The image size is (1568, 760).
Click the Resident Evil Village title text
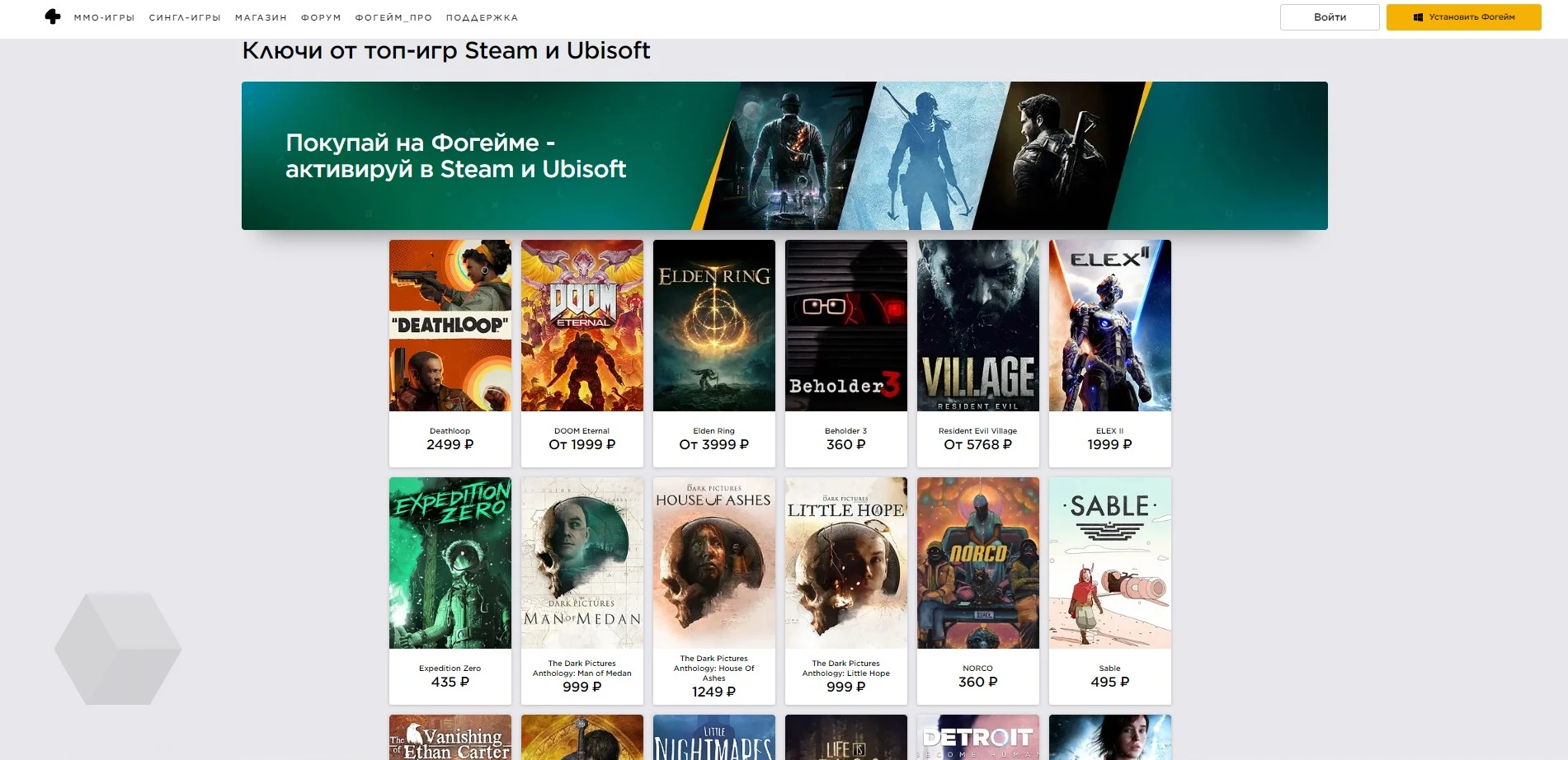tap(978, 431)
